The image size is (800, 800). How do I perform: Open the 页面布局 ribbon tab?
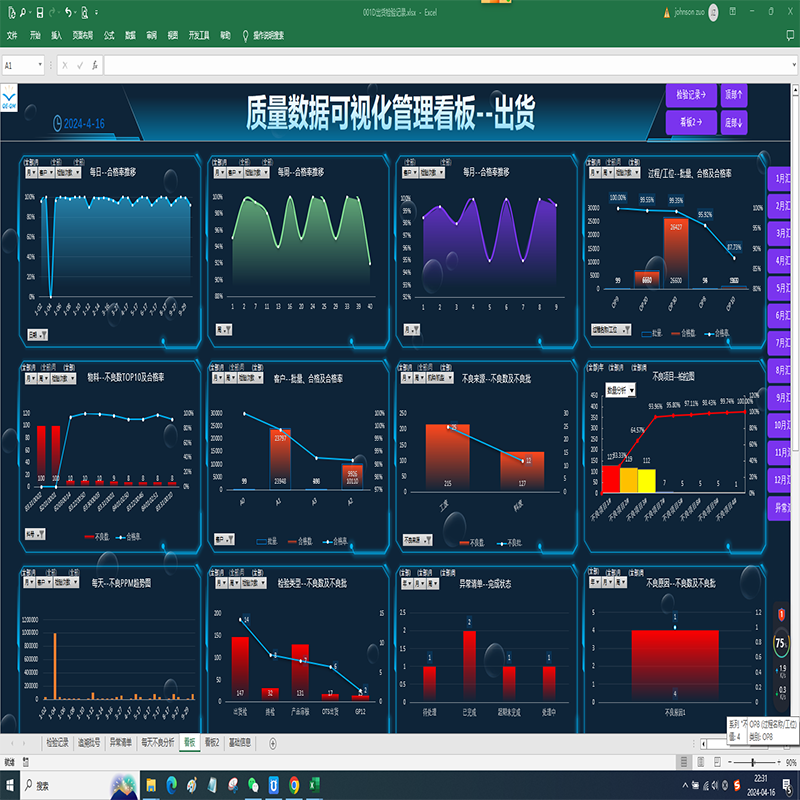(83, 35)
